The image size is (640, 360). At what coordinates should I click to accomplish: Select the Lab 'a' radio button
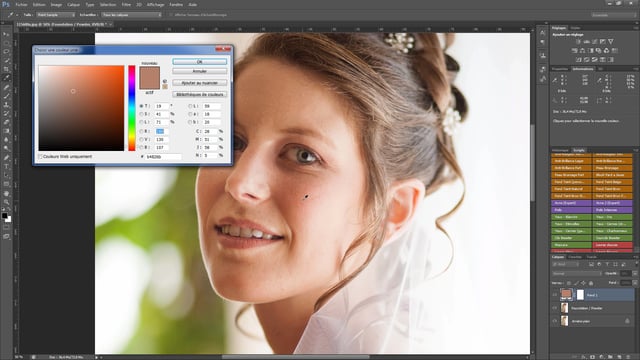(x=190, y=114)
